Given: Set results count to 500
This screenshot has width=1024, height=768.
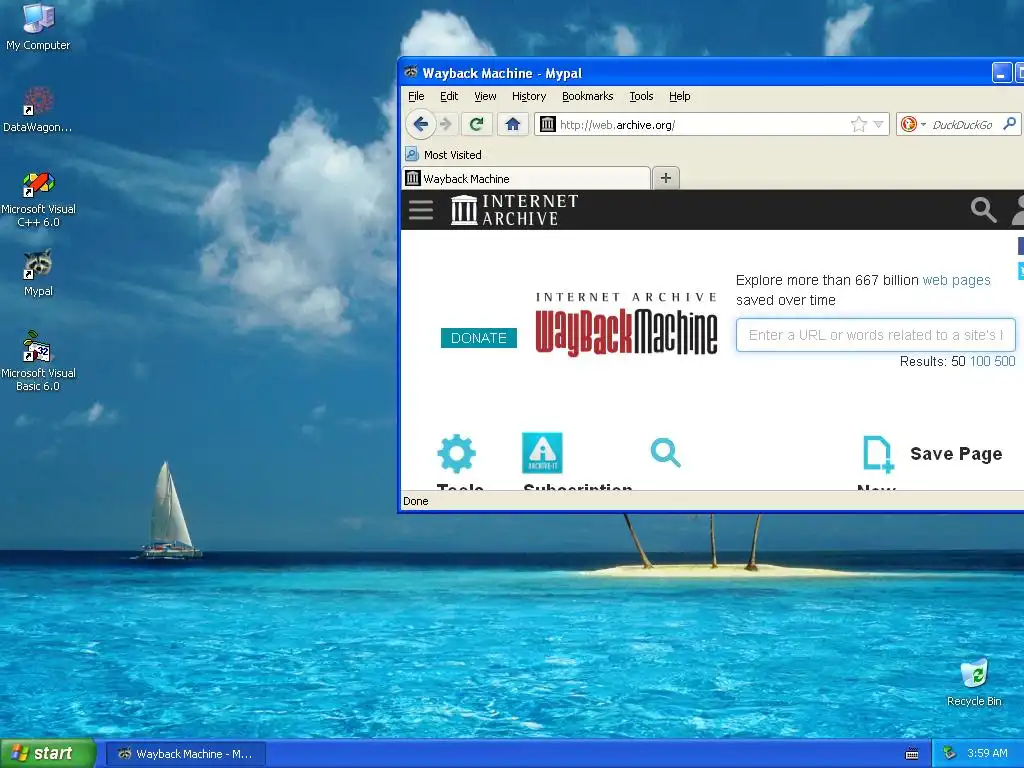Looking at the screenshot, I should 1004,361.
